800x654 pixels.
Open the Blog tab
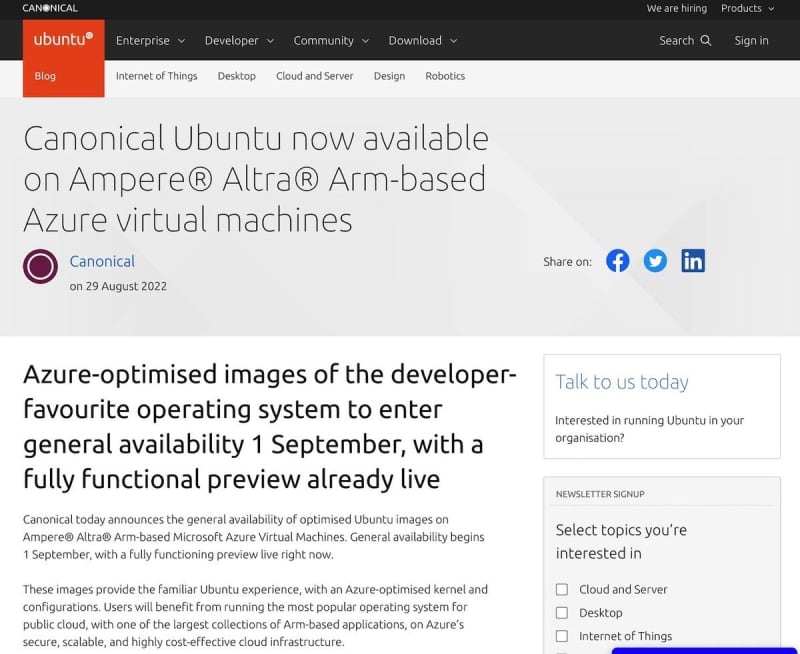point(45,76)
